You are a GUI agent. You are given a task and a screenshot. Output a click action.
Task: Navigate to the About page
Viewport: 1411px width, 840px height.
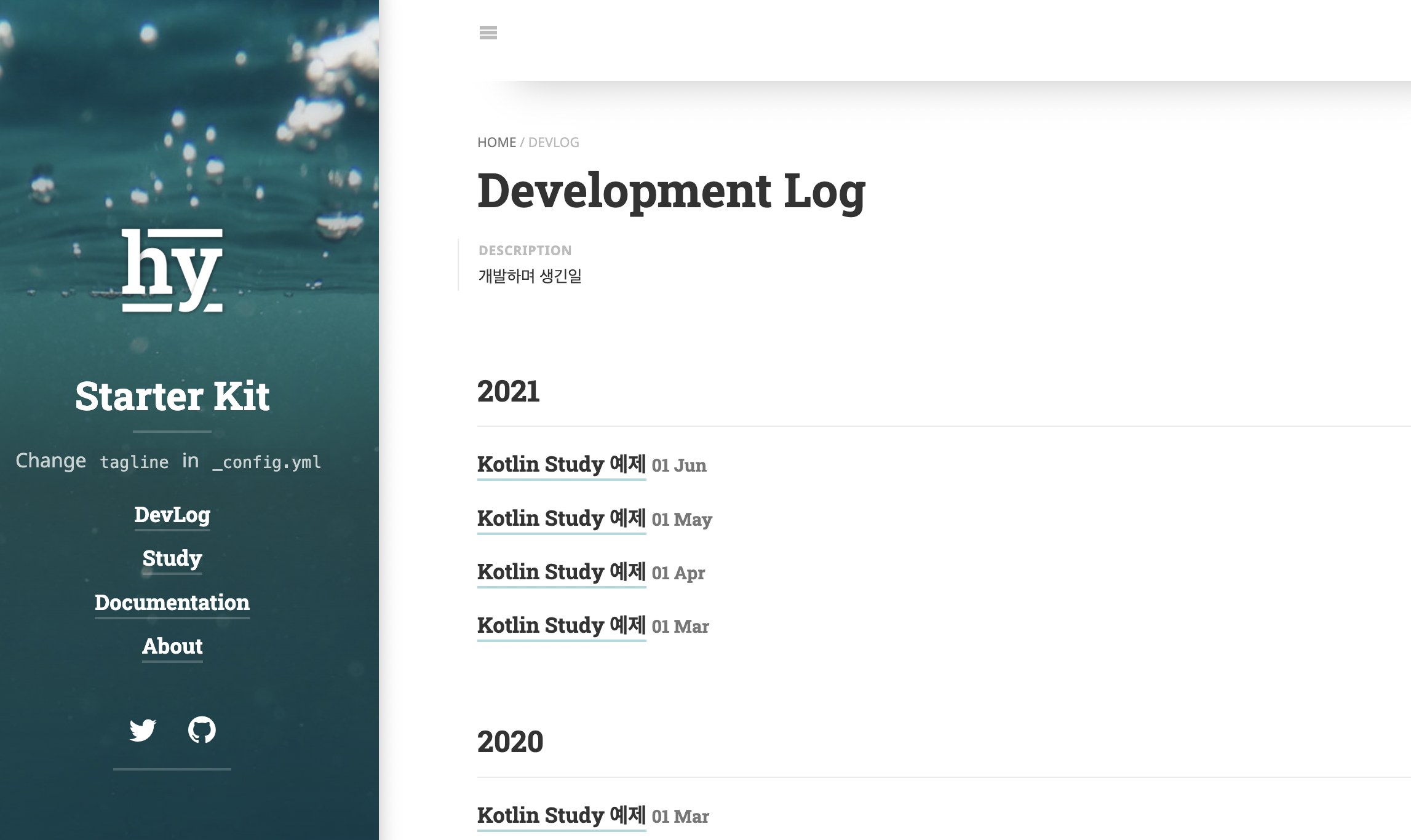172,646
